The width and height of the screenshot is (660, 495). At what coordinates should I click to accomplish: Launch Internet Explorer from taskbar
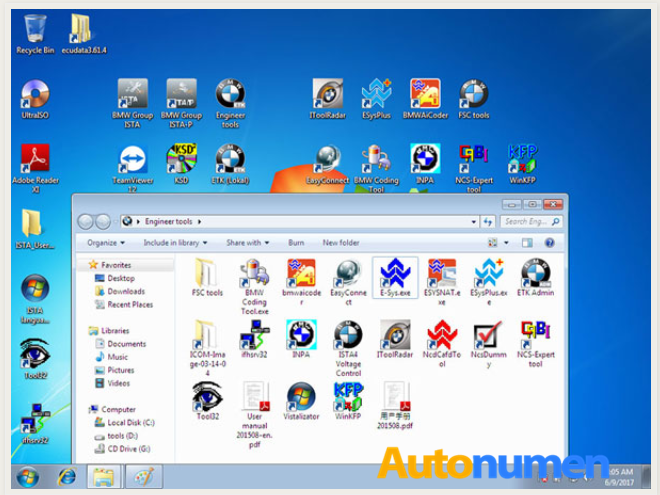click(x=67, y=476)
